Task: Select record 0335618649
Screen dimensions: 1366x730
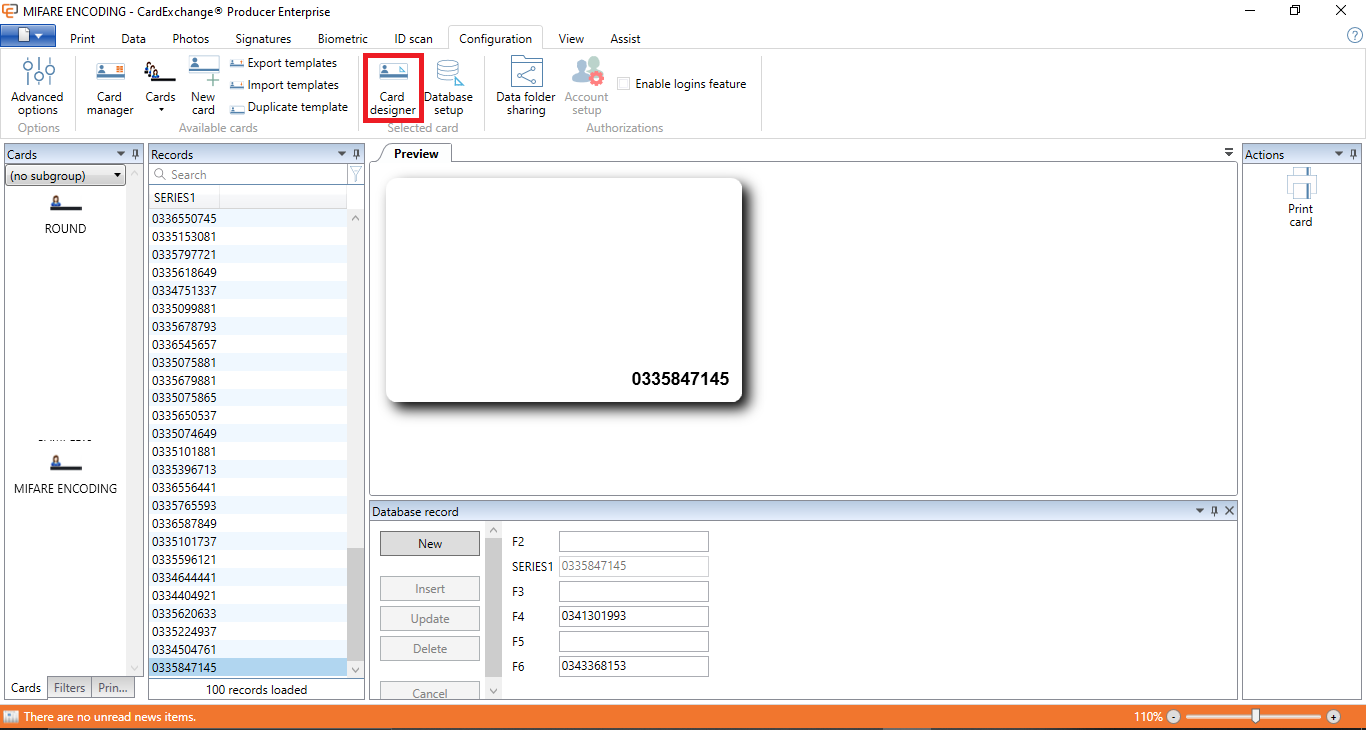Action: tap(248, 272)
